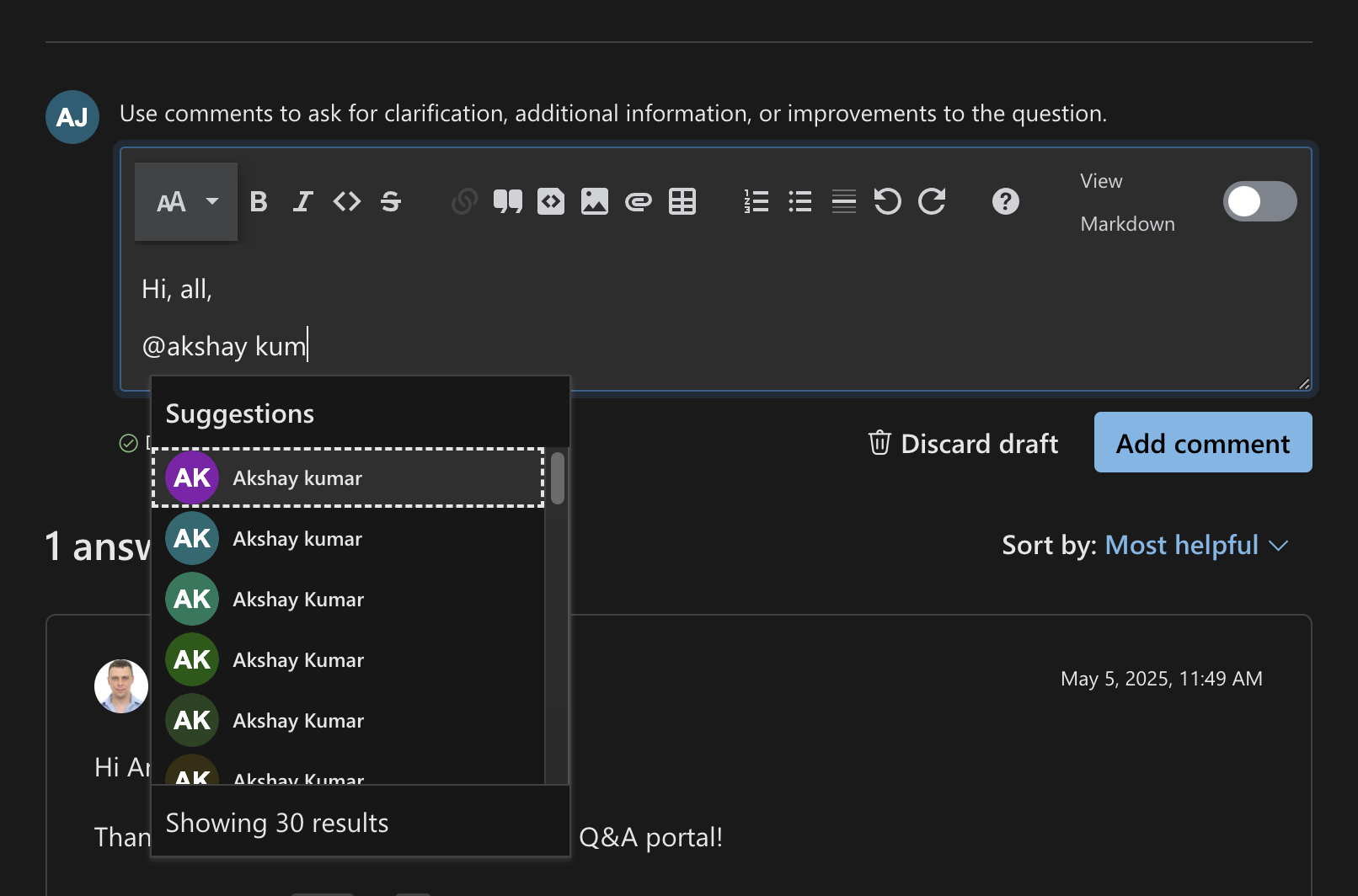Screen dimensions: 1358x896
Task: Create a numbered list
Action: point(757,202)
